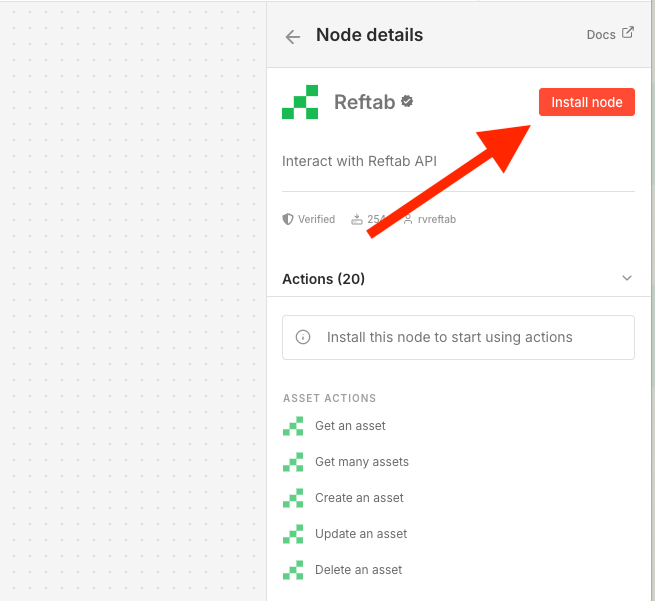Click the Install node button
655x601 pixels.
click(586, 102)
